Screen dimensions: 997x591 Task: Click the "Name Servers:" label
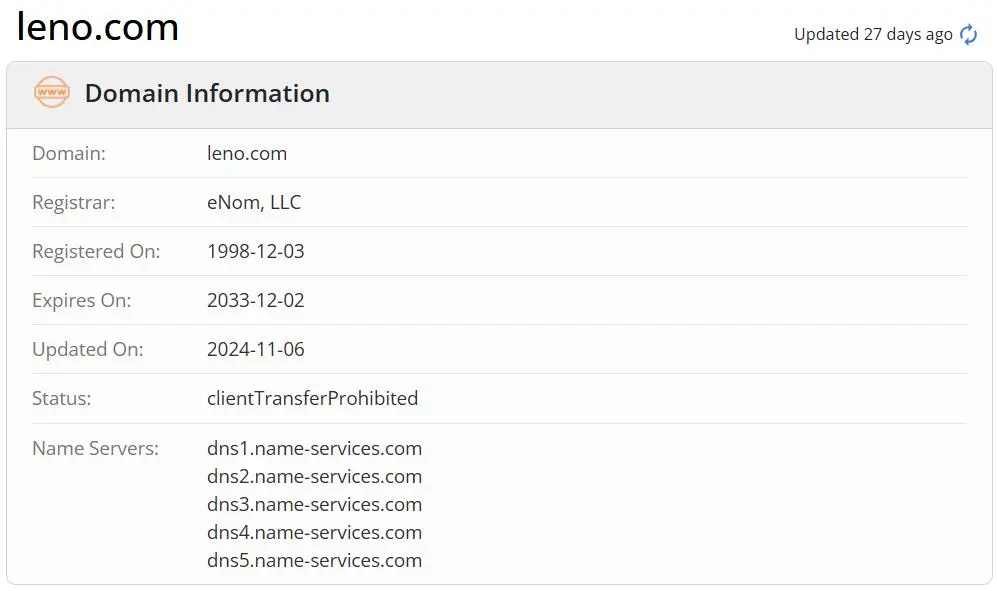tap(95, 448)
